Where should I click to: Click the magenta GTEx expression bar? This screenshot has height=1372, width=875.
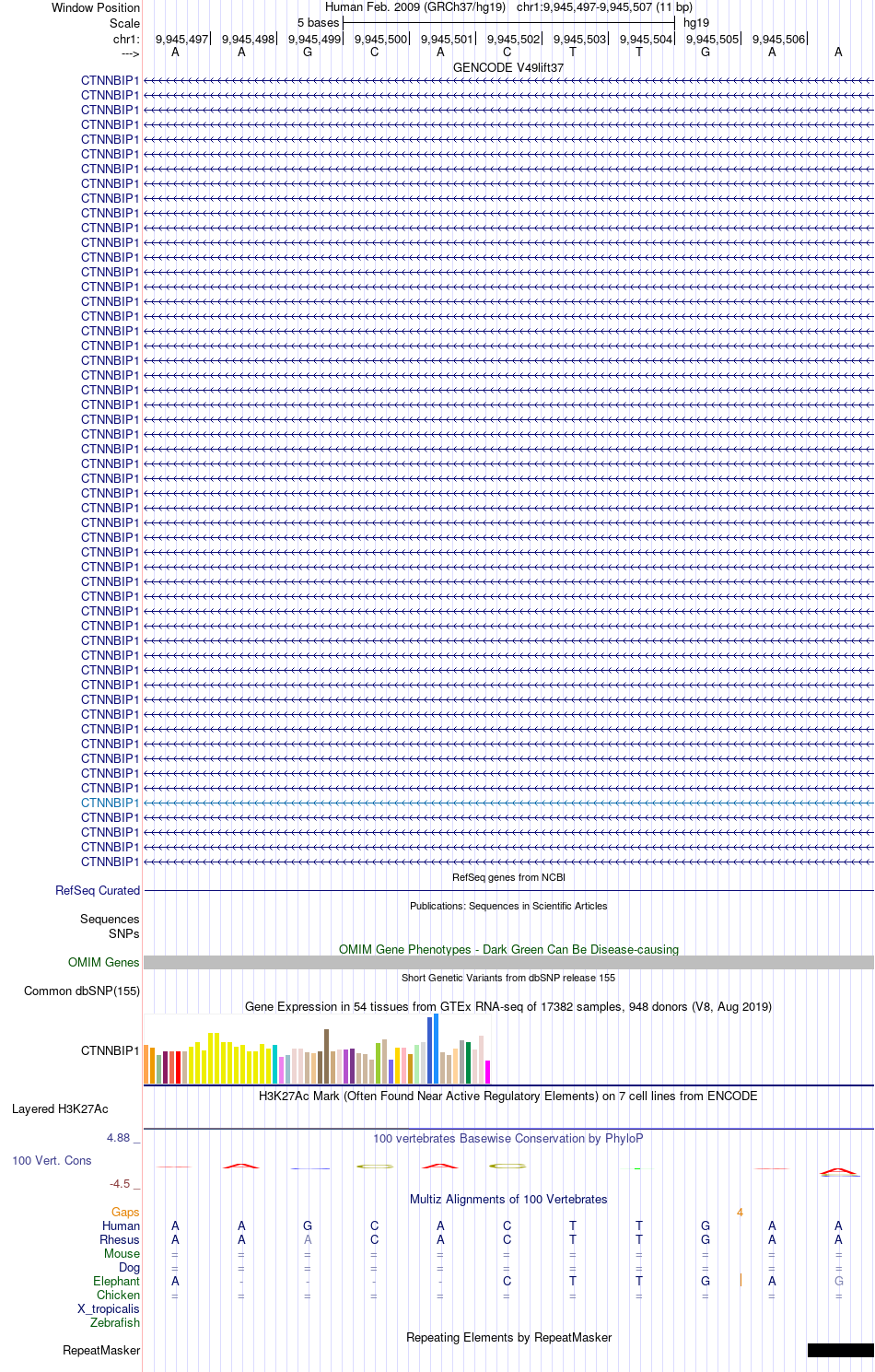(x=488, y=1072)
